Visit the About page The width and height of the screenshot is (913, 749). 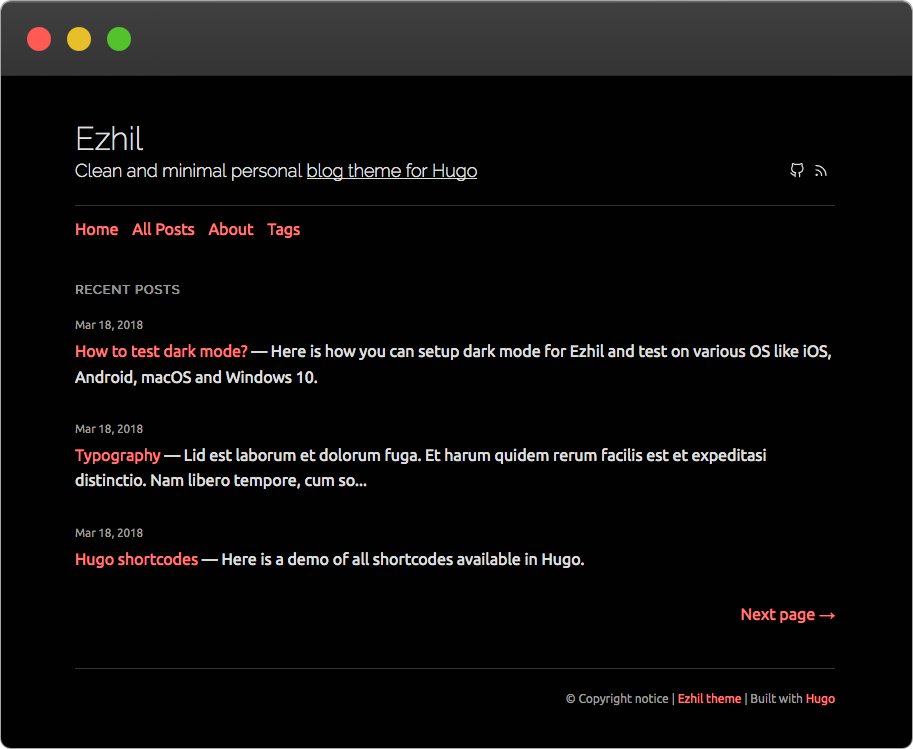230,229
